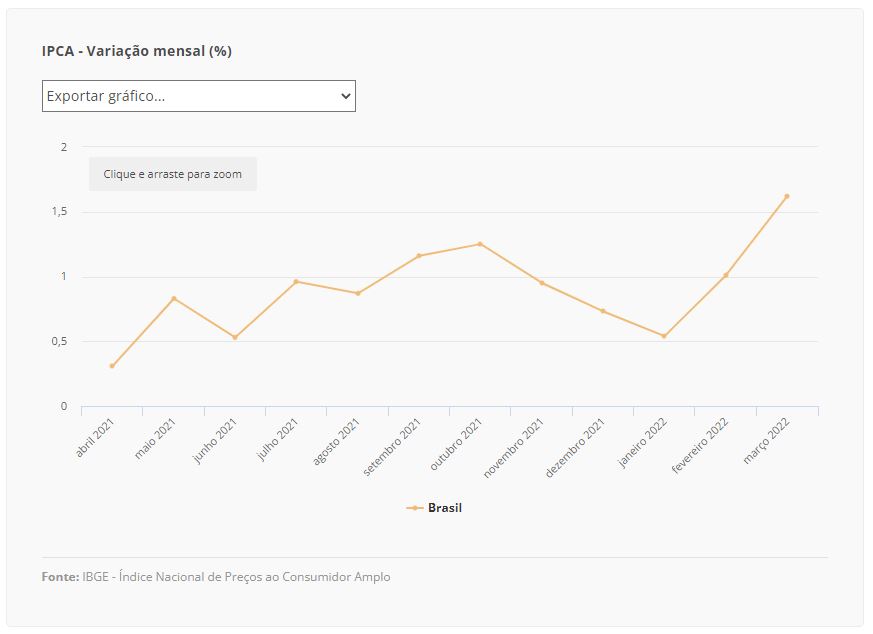
Task: Open the Exportar gráfico dropdown
Action: pyautogui.click(x=199, y=96)
